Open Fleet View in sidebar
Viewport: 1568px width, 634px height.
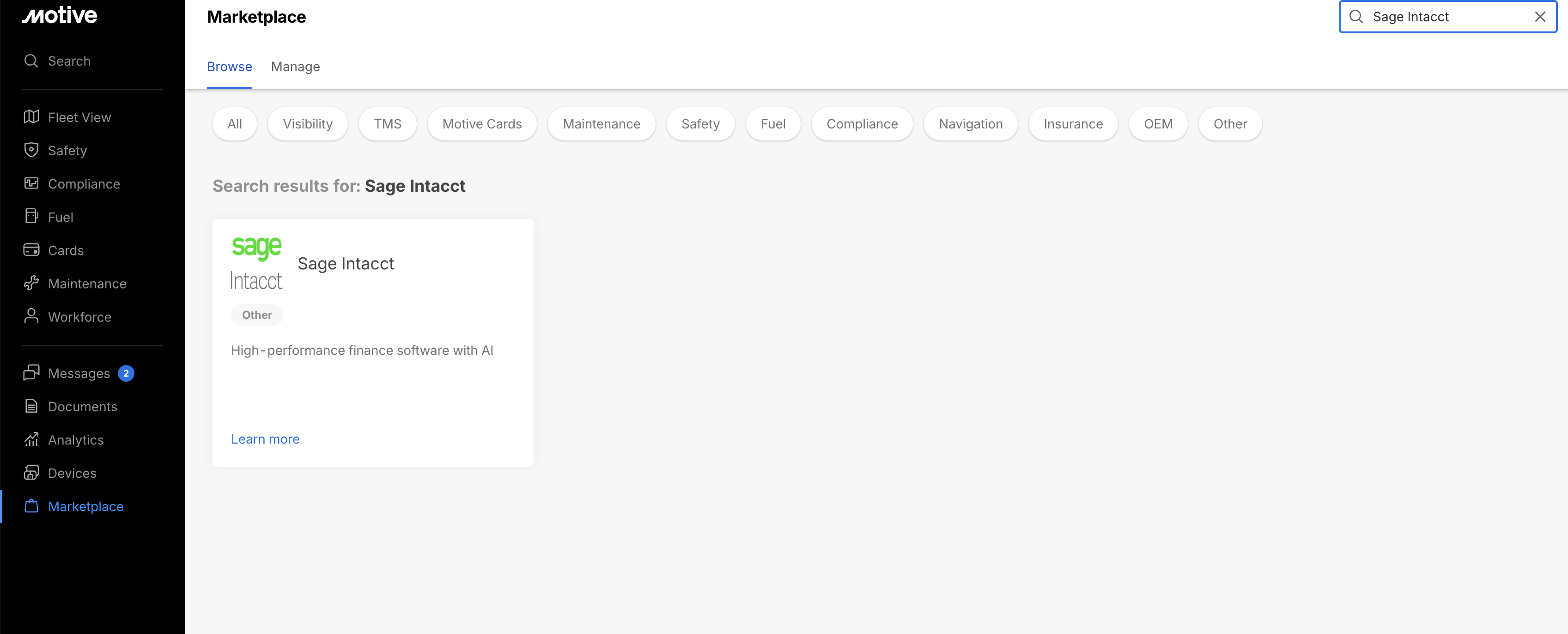click(79, 117)
